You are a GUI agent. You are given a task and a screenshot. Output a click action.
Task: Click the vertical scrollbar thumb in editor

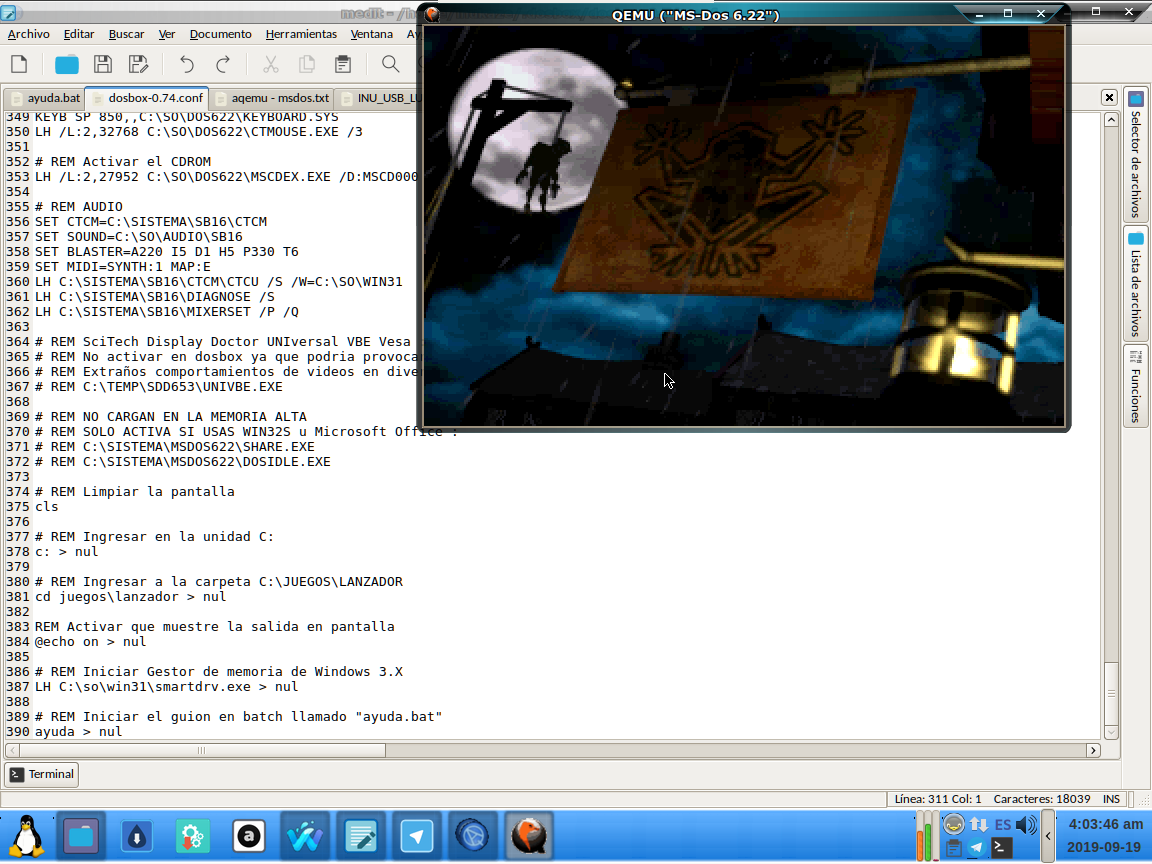[x=1111, y=693]
